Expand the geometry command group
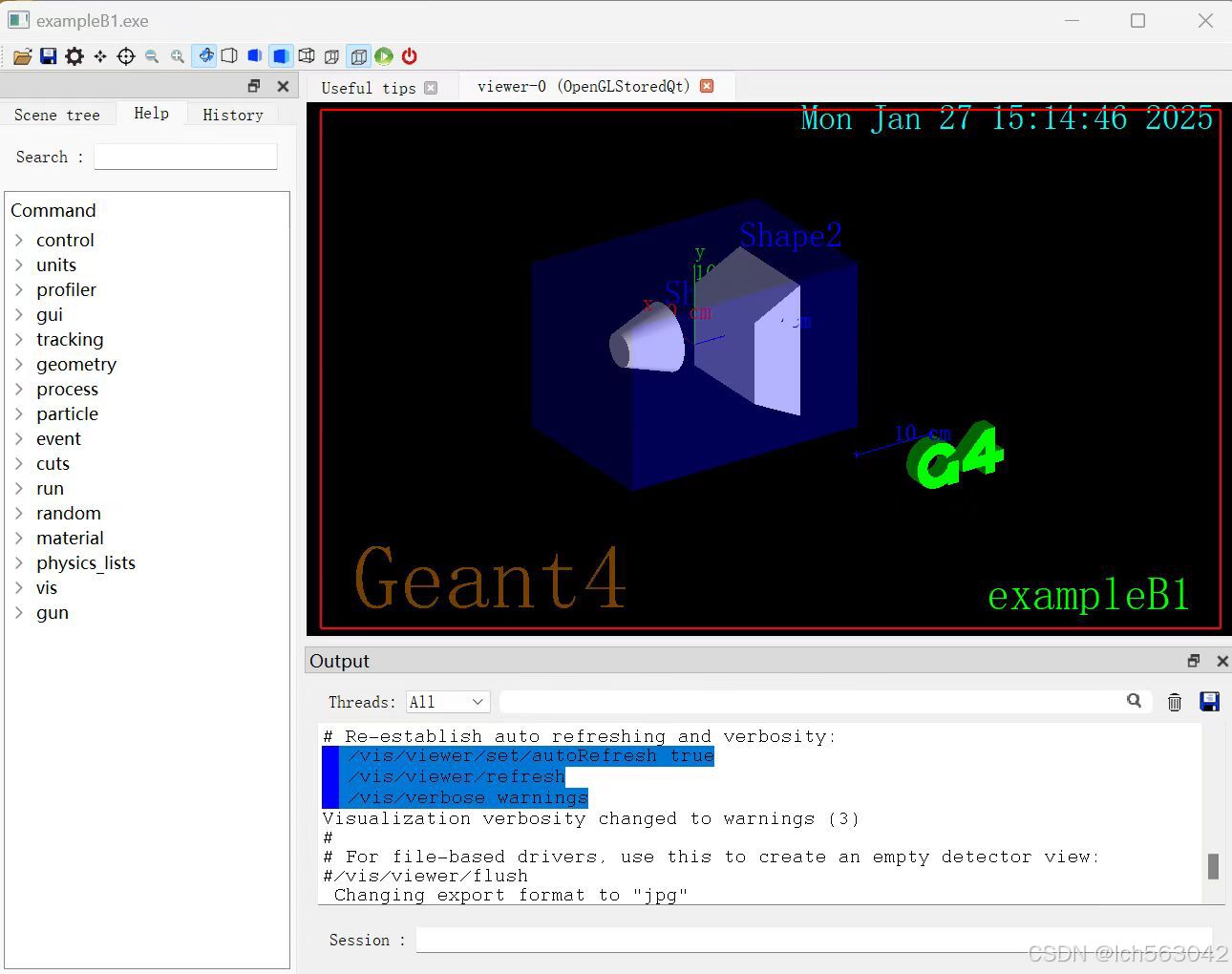The width and height of the screenshot is (1232, 974). click(x=19, y=364)
